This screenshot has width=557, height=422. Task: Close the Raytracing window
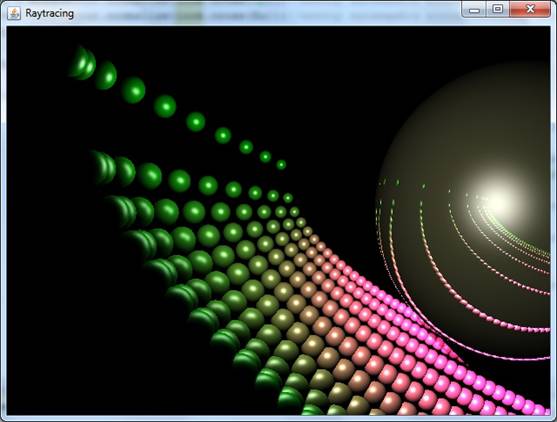pyautogui.click(x=530, y=10)
